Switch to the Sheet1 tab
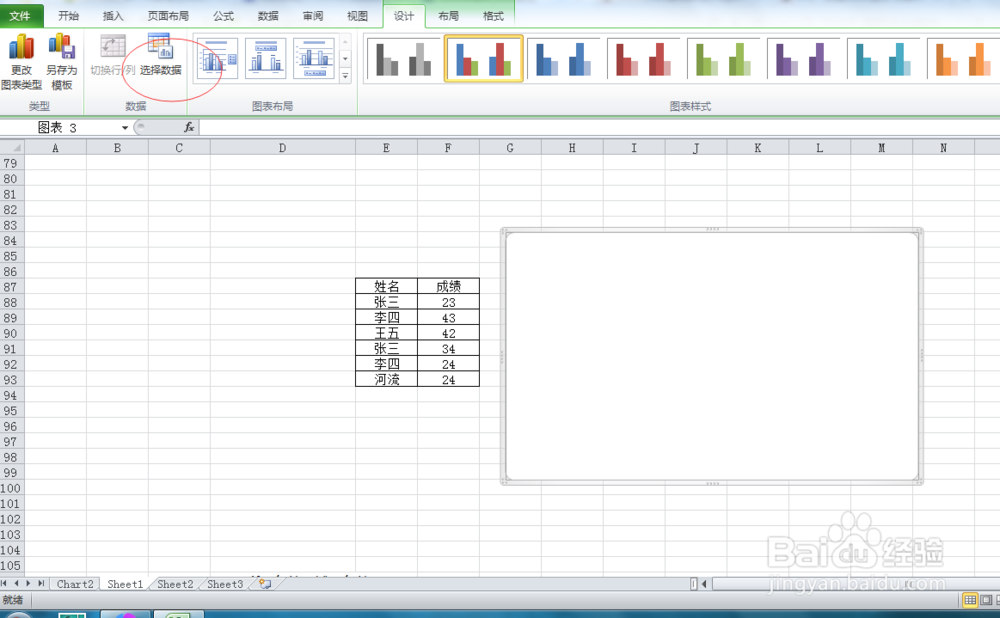This screenshot has height=618, width=1000. (125, 584)
